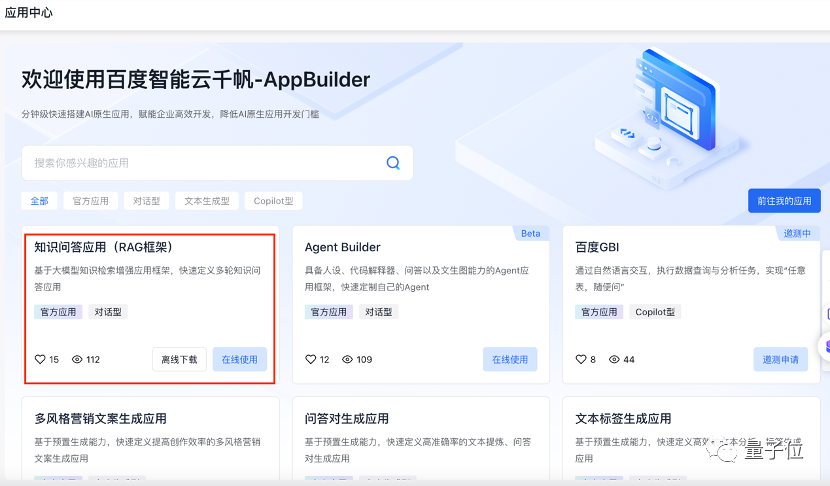
Task: Click like count 15 on 知识问答应用 card
Action: point(54,359)
